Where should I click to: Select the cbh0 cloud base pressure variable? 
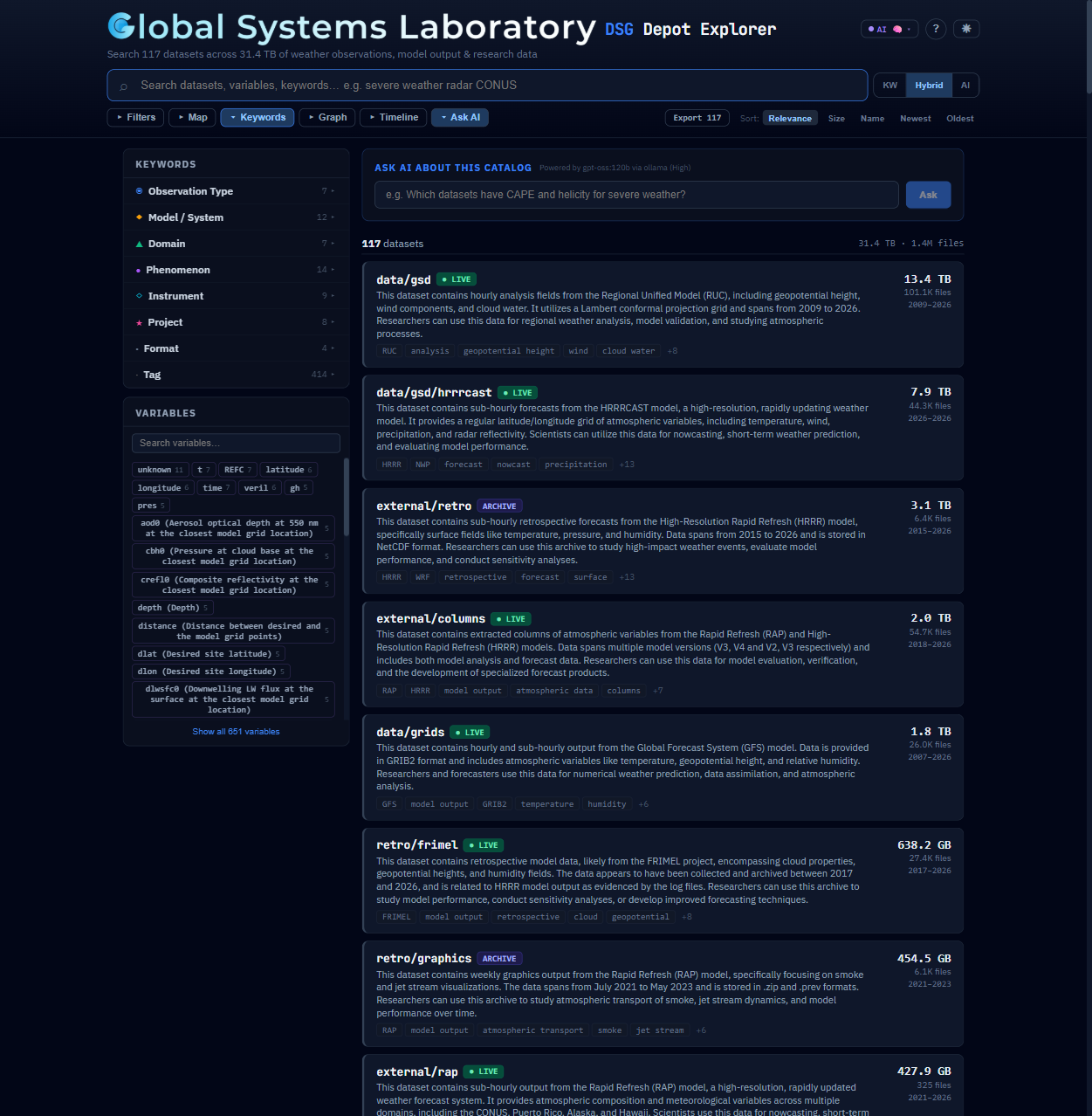point(233,556)
